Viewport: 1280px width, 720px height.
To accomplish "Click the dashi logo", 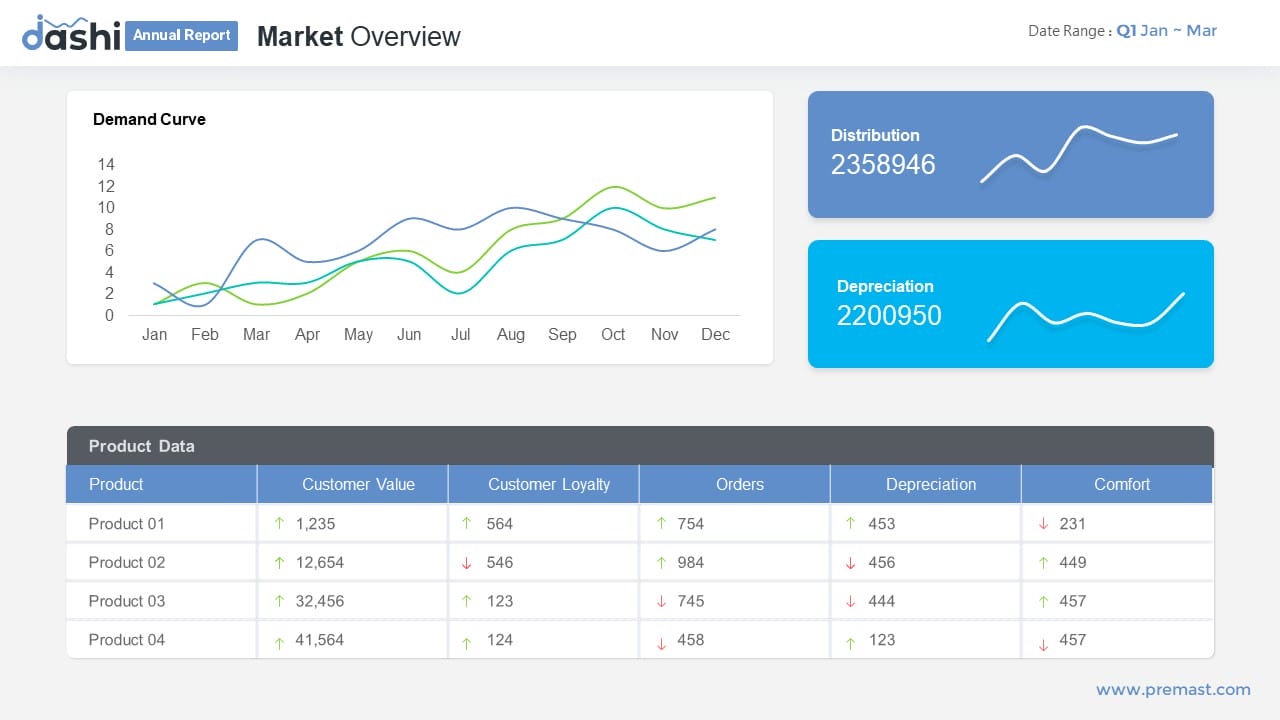I will (71, 34).
